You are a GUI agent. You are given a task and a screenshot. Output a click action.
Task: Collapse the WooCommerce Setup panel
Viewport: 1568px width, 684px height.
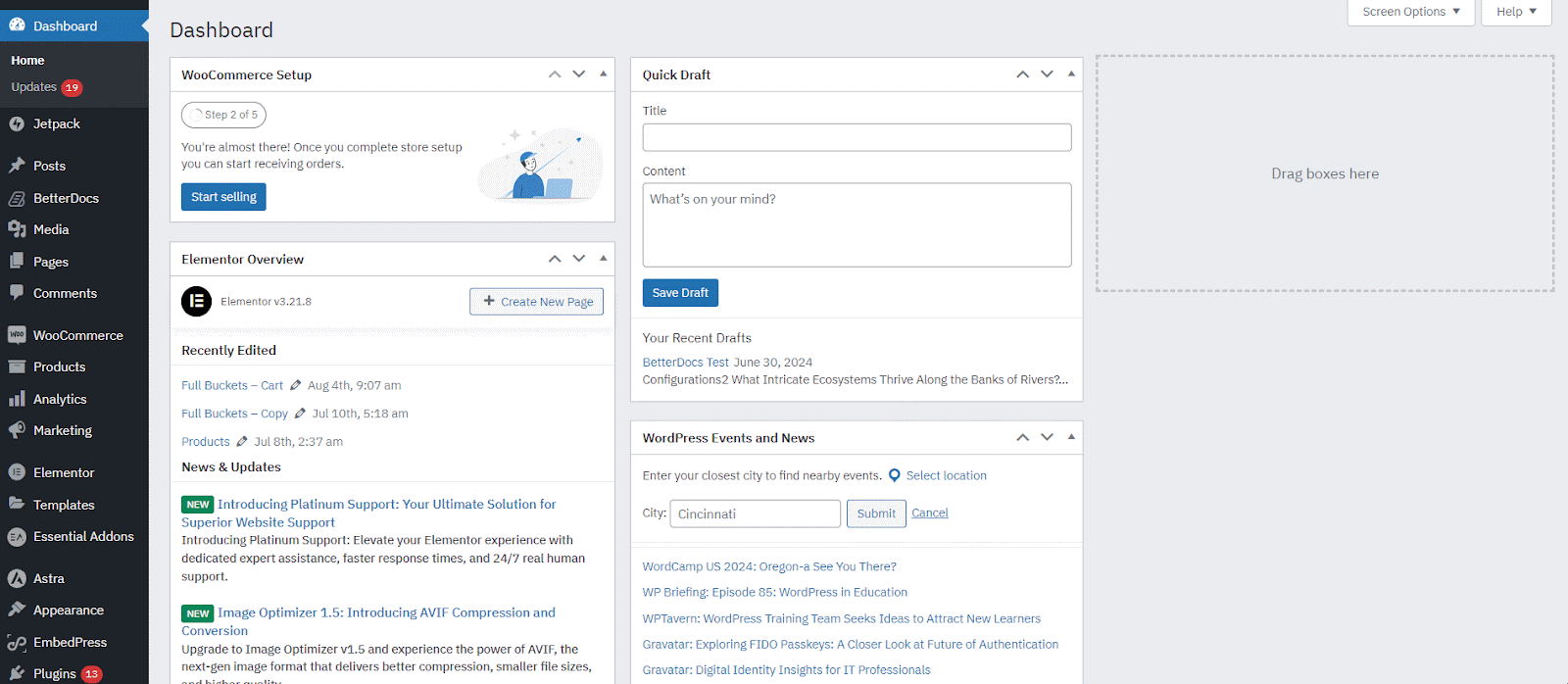603,74
